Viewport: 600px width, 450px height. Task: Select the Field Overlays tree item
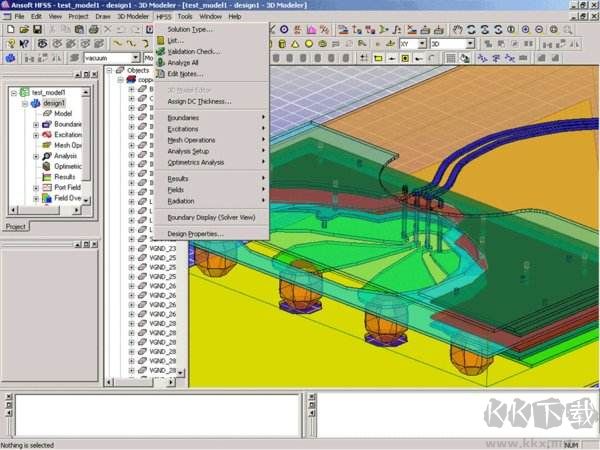(68, 198)
